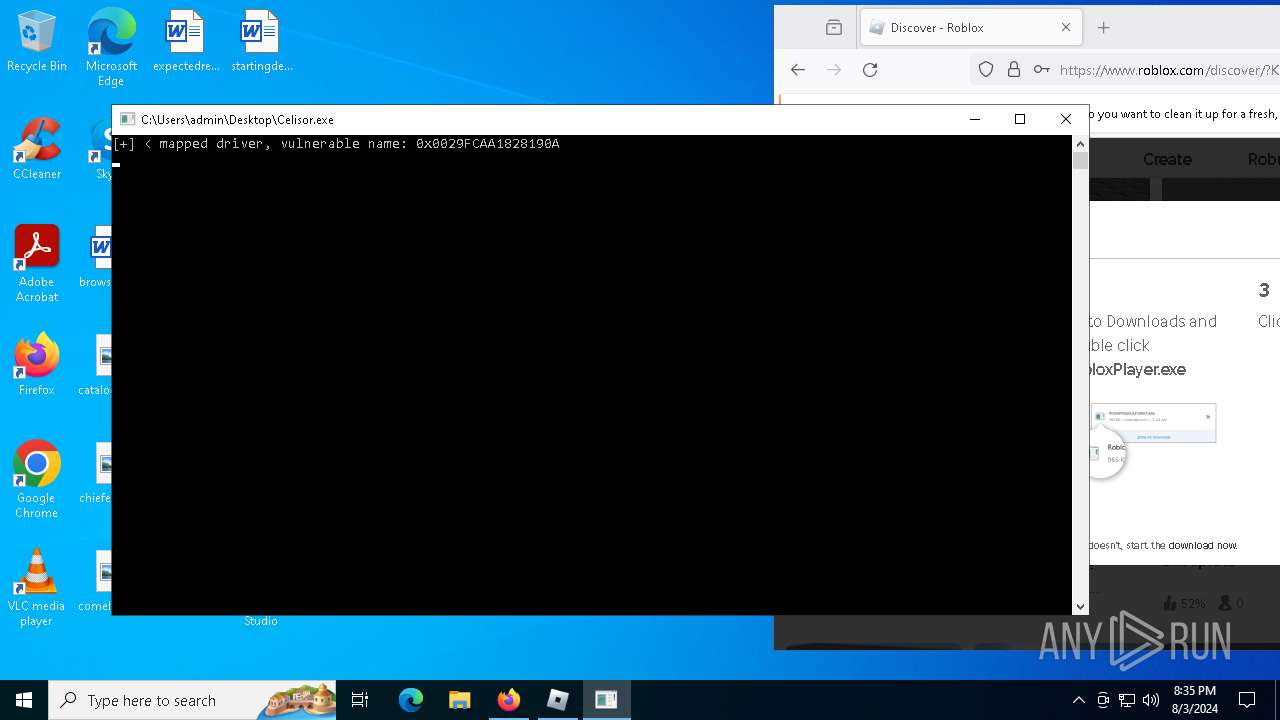Click the permissions key icon in address bar
The image size is (1280, 720).
point(1042,69)
